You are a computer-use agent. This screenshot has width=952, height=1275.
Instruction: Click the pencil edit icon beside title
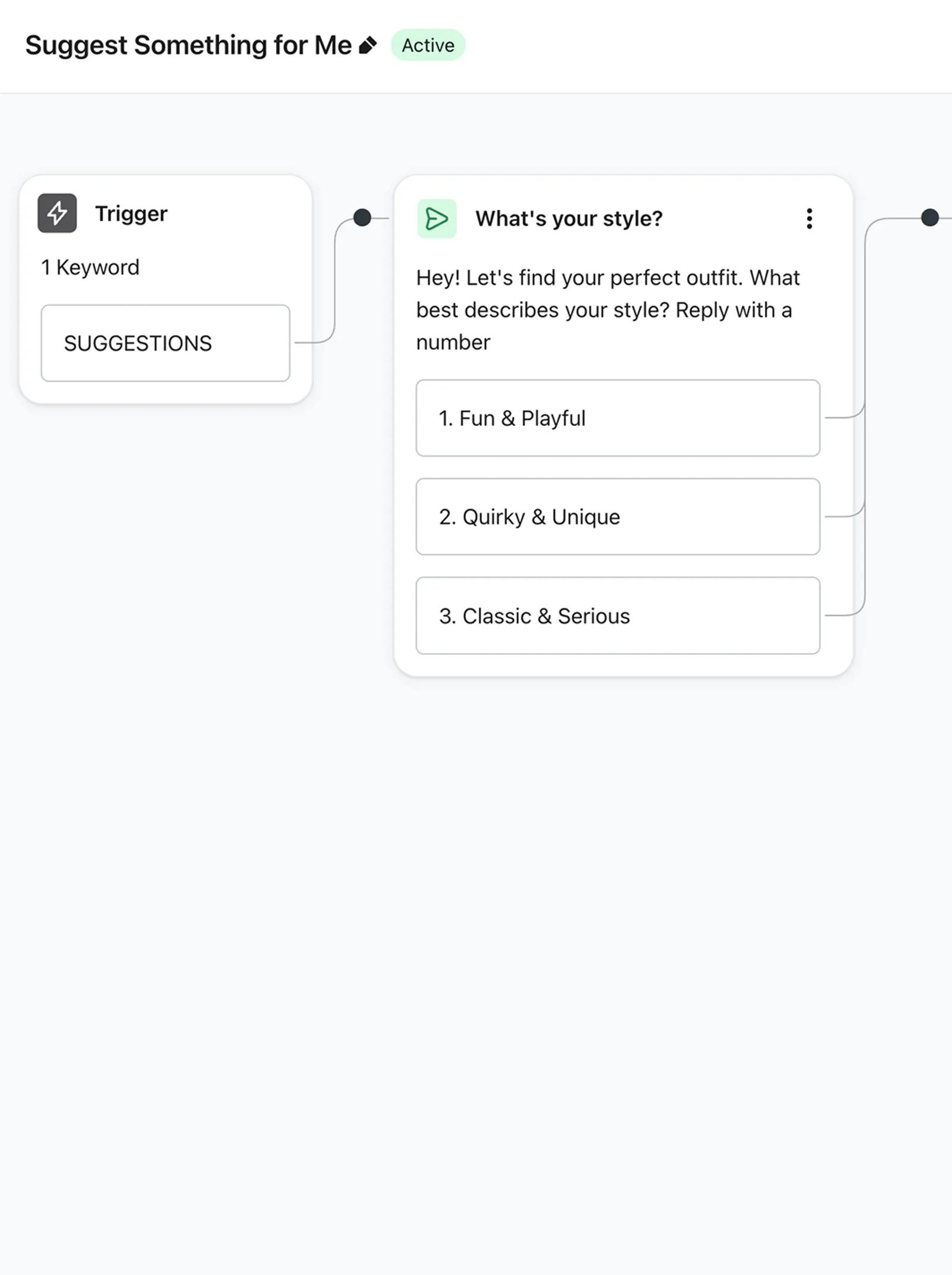click(368, 45)
